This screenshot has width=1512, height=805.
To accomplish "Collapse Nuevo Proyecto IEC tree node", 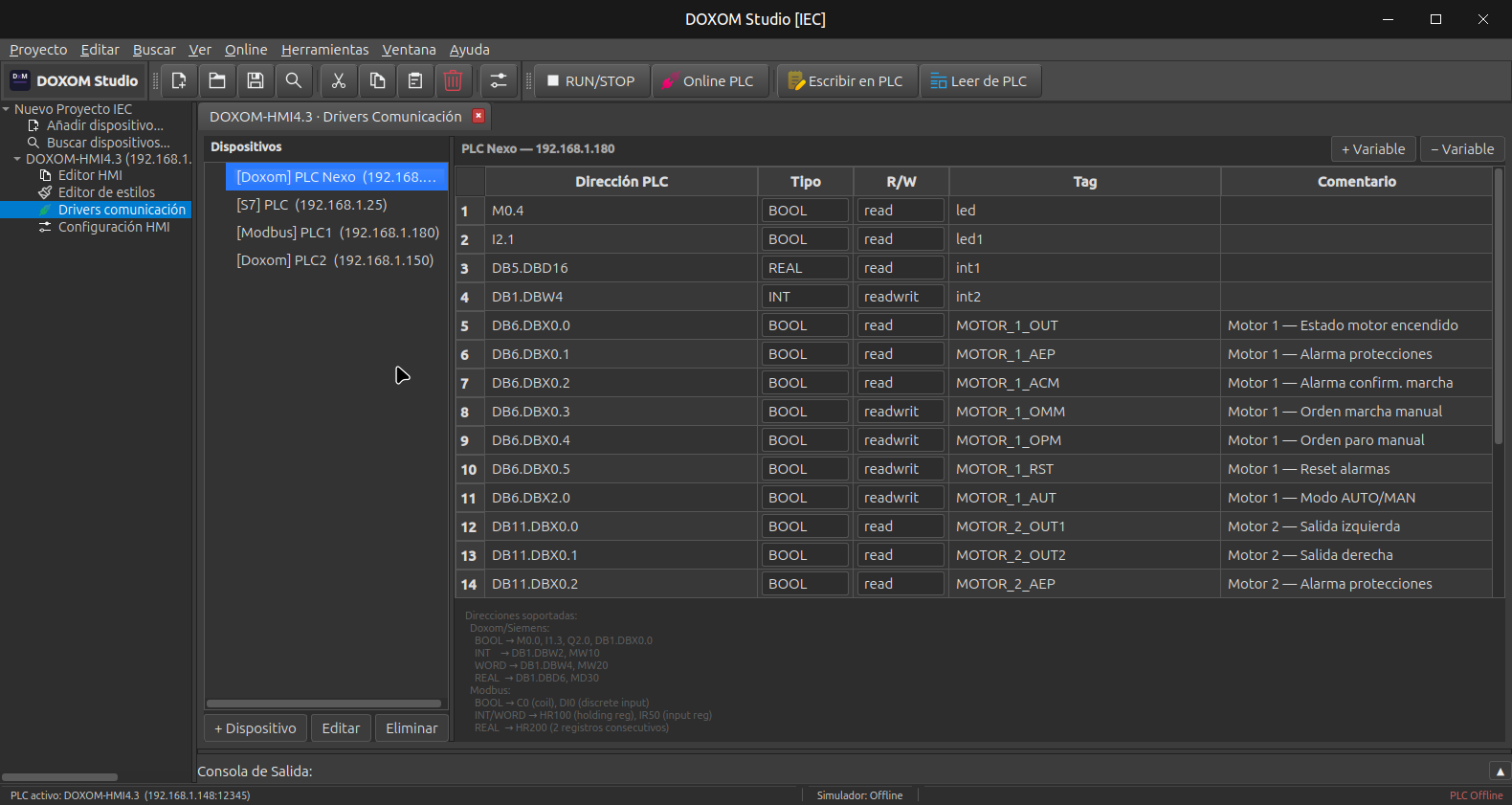I will point(6,109).
